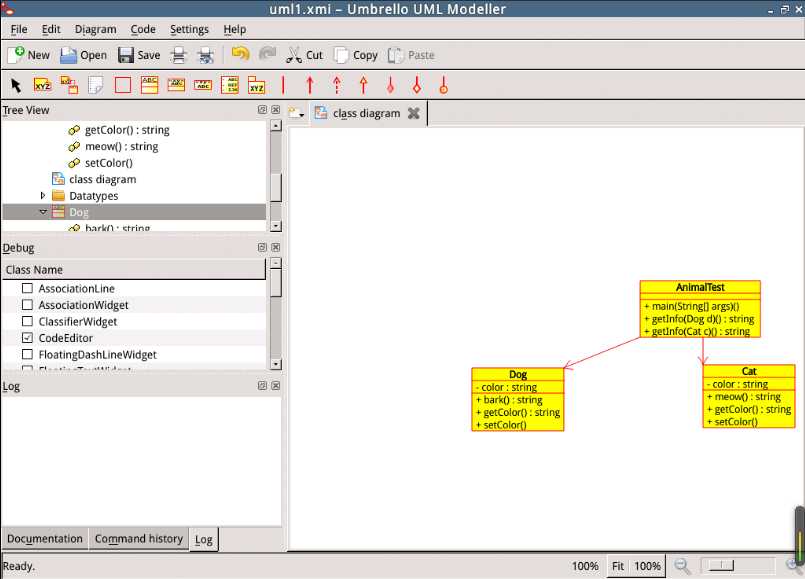Click the Tree View scrollbar down arrow

point(276,226)
